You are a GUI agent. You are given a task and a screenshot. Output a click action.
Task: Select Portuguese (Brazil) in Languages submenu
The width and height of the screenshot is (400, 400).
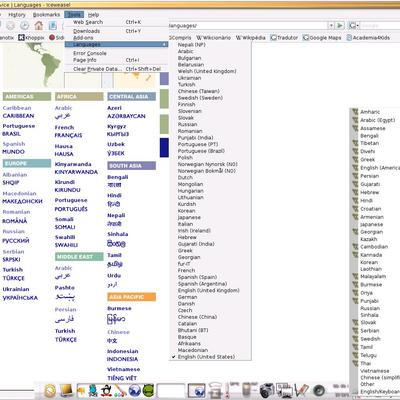pos(210,151)
